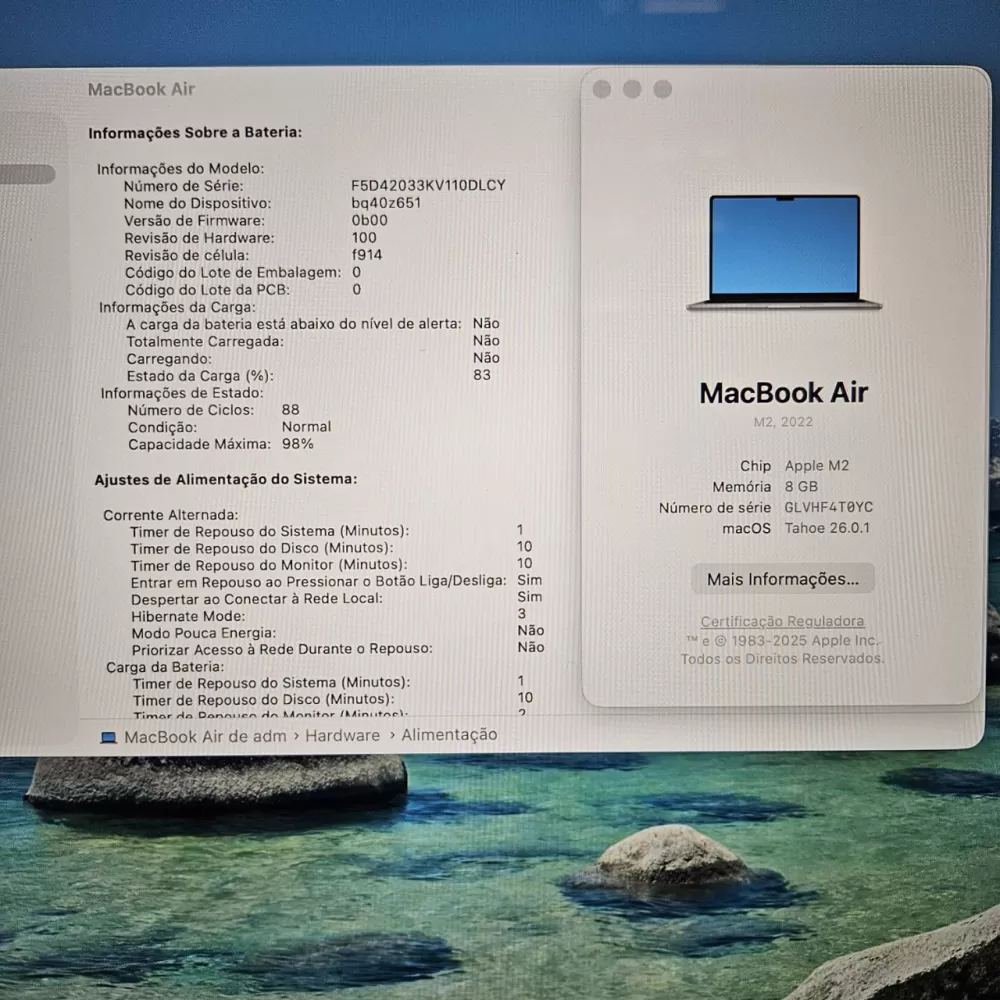Click the macOS Tahoe 26.0.1 version text
1000x1000 pixels.
[x=827, y=528]
